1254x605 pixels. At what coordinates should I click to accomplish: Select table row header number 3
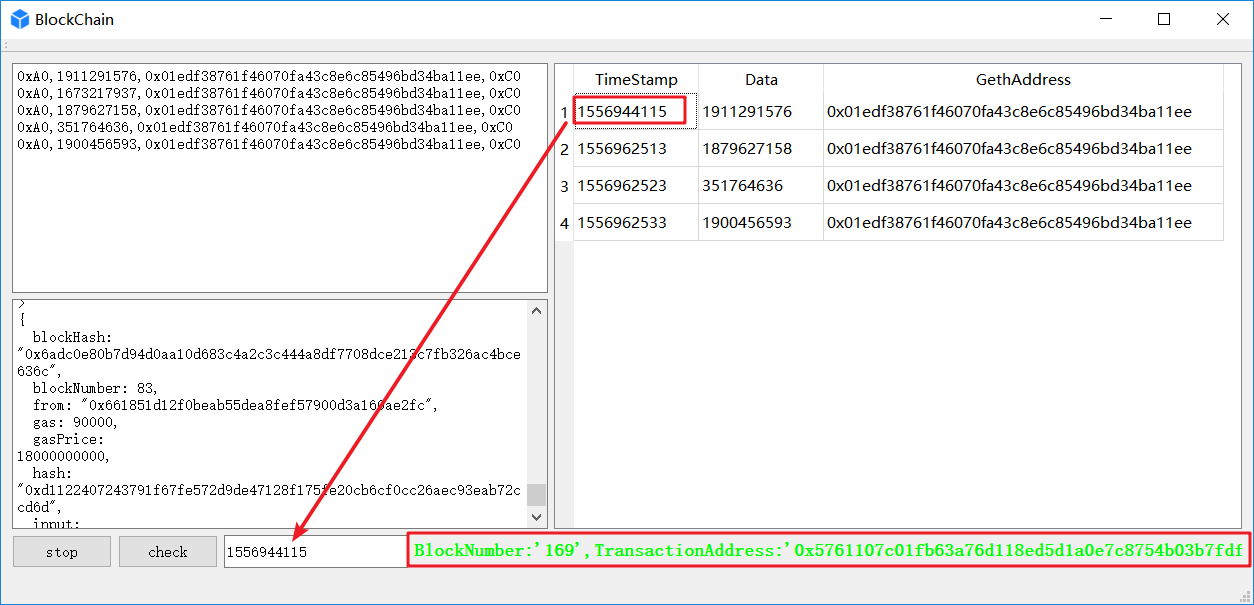pos(564,185)
